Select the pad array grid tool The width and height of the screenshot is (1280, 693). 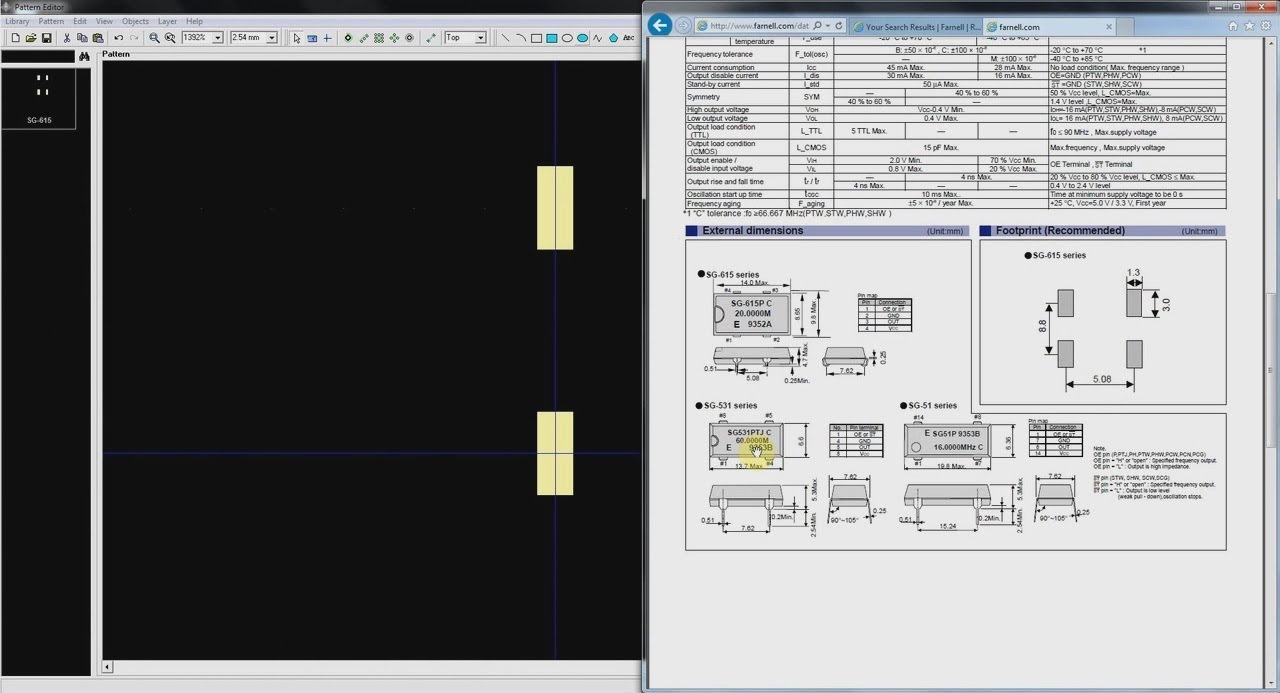pyautogui.click(x=379, y=38)
